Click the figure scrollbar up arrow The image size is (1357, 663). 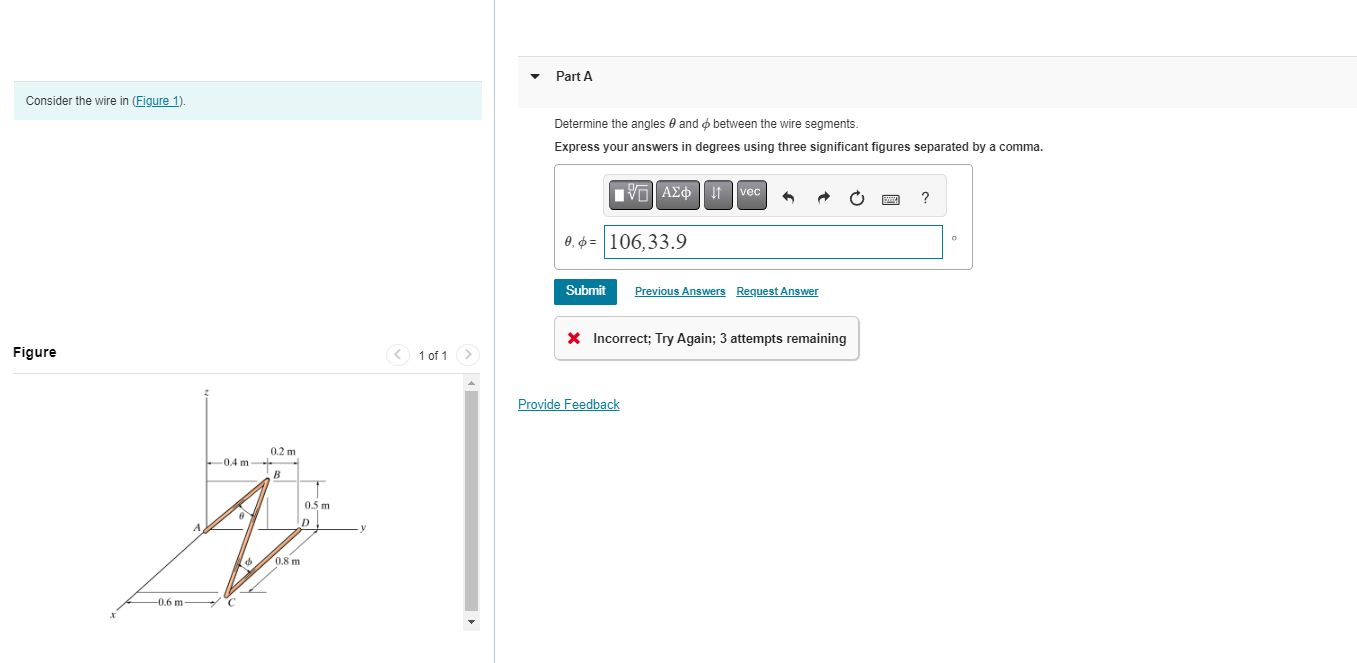(471, 383)
